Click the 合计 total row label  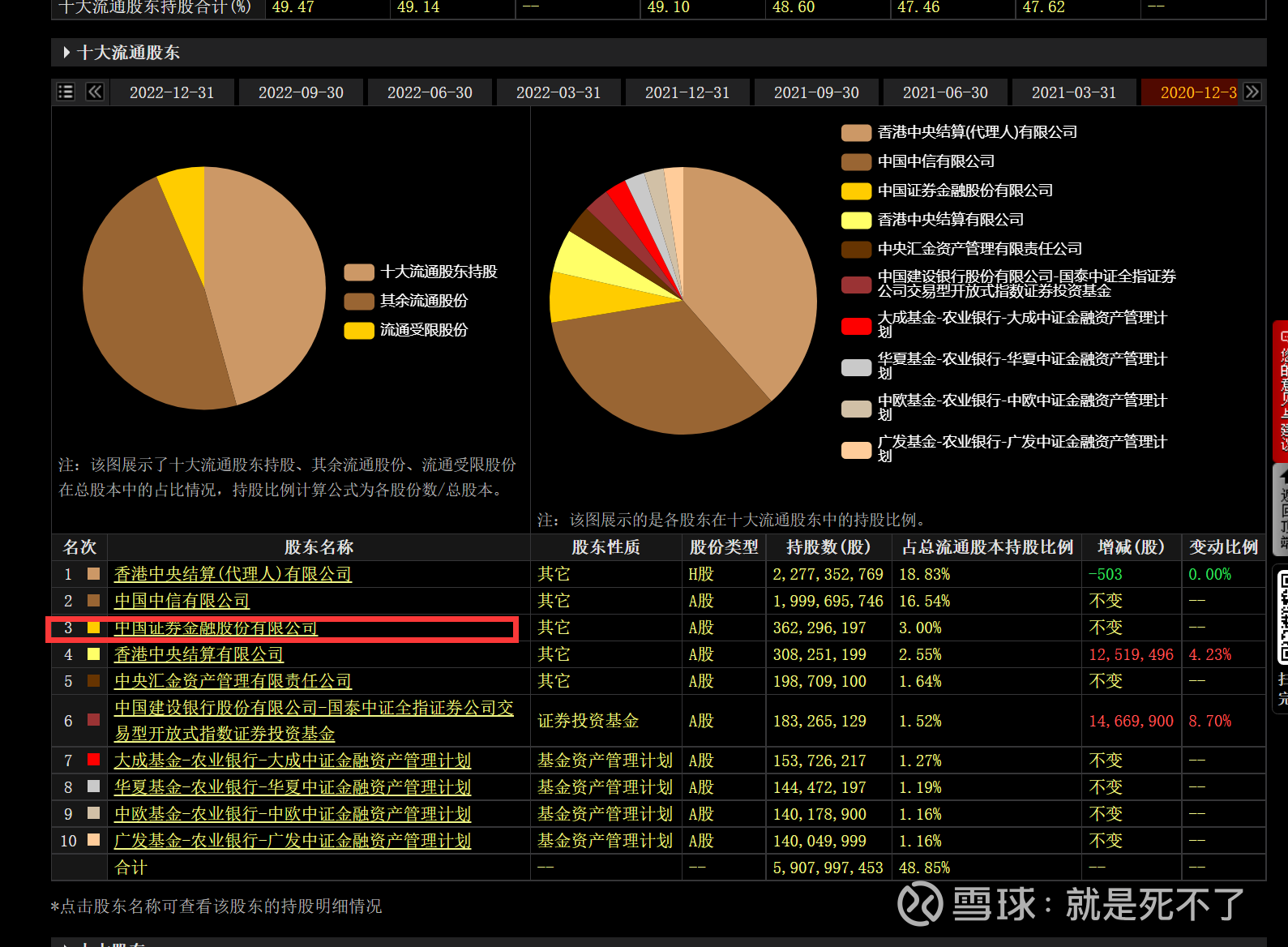[x=131, y=868]
